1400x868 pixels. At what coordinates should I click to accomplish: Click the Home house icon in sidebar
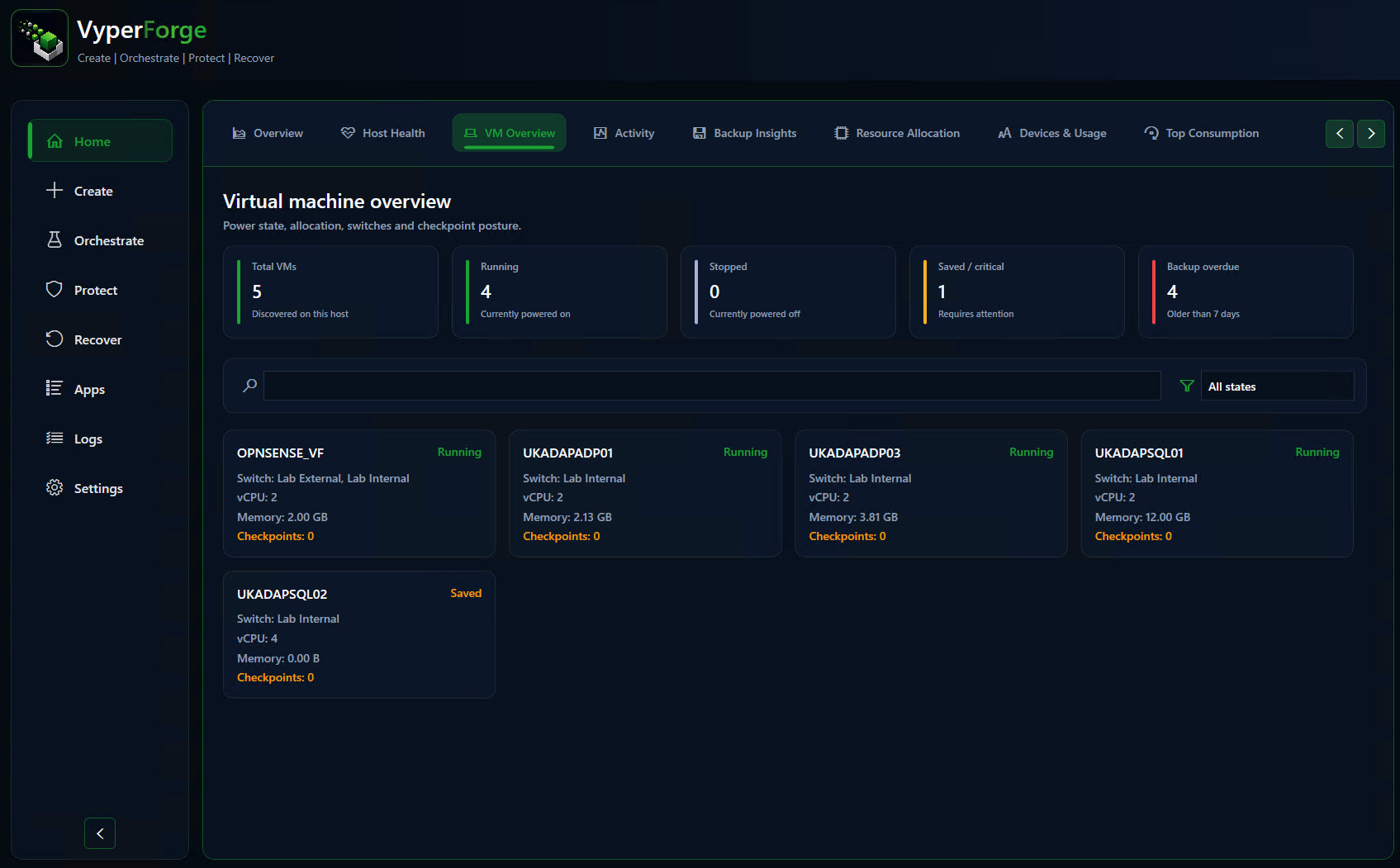pyautogui.click(x=55, y=141)
